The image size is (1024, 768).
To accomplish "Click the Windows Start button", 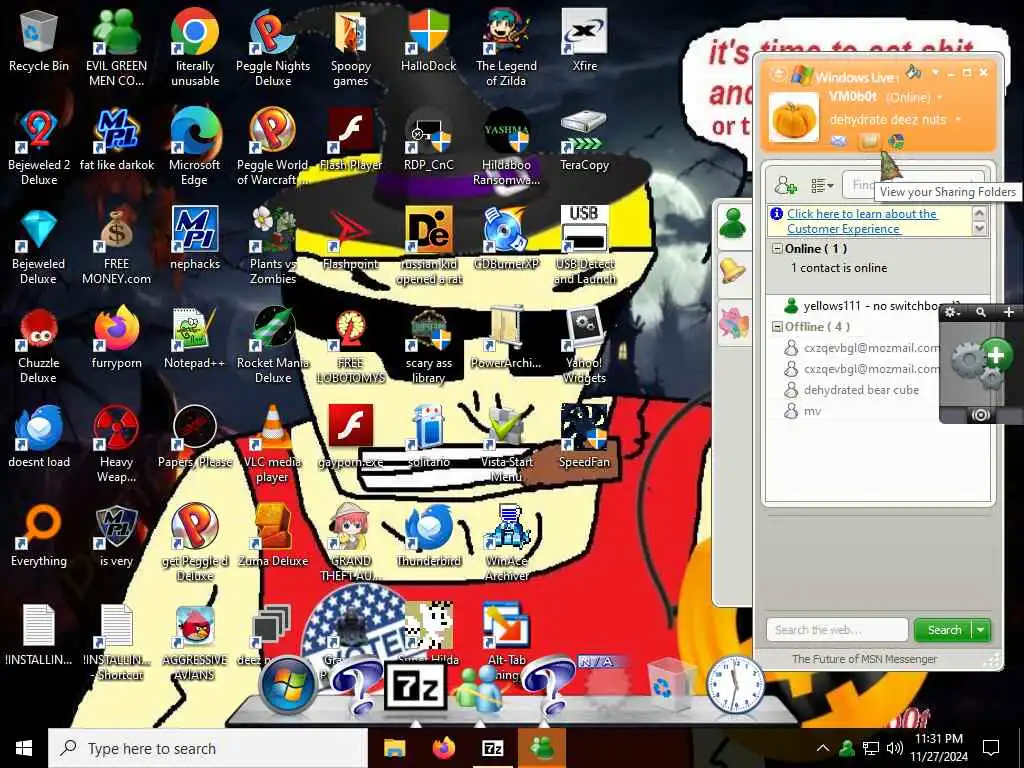I will [x=24, y=748].
